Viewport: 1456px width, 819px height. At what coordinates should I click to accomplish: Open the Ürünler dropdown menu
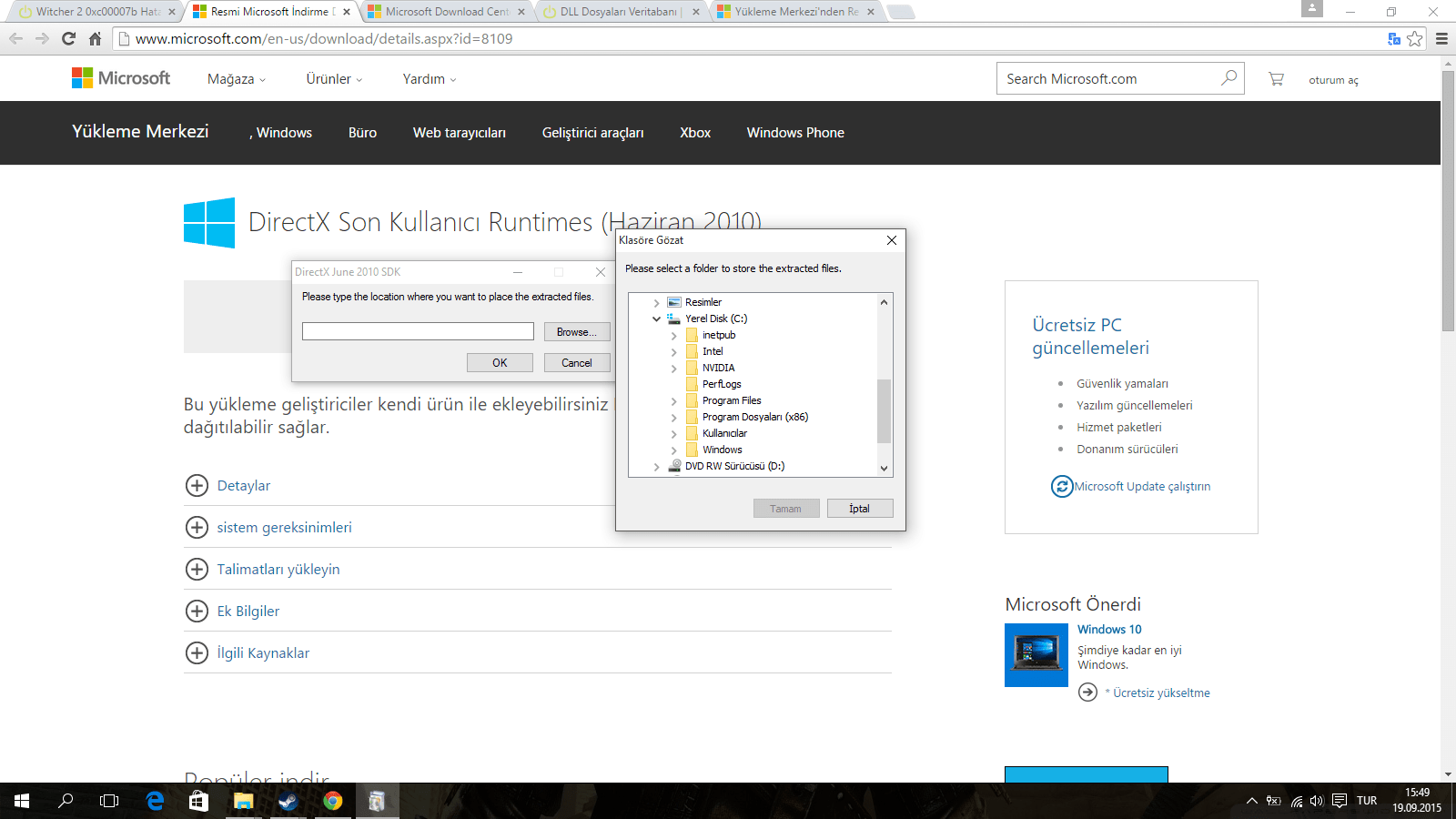coord(334,79)
